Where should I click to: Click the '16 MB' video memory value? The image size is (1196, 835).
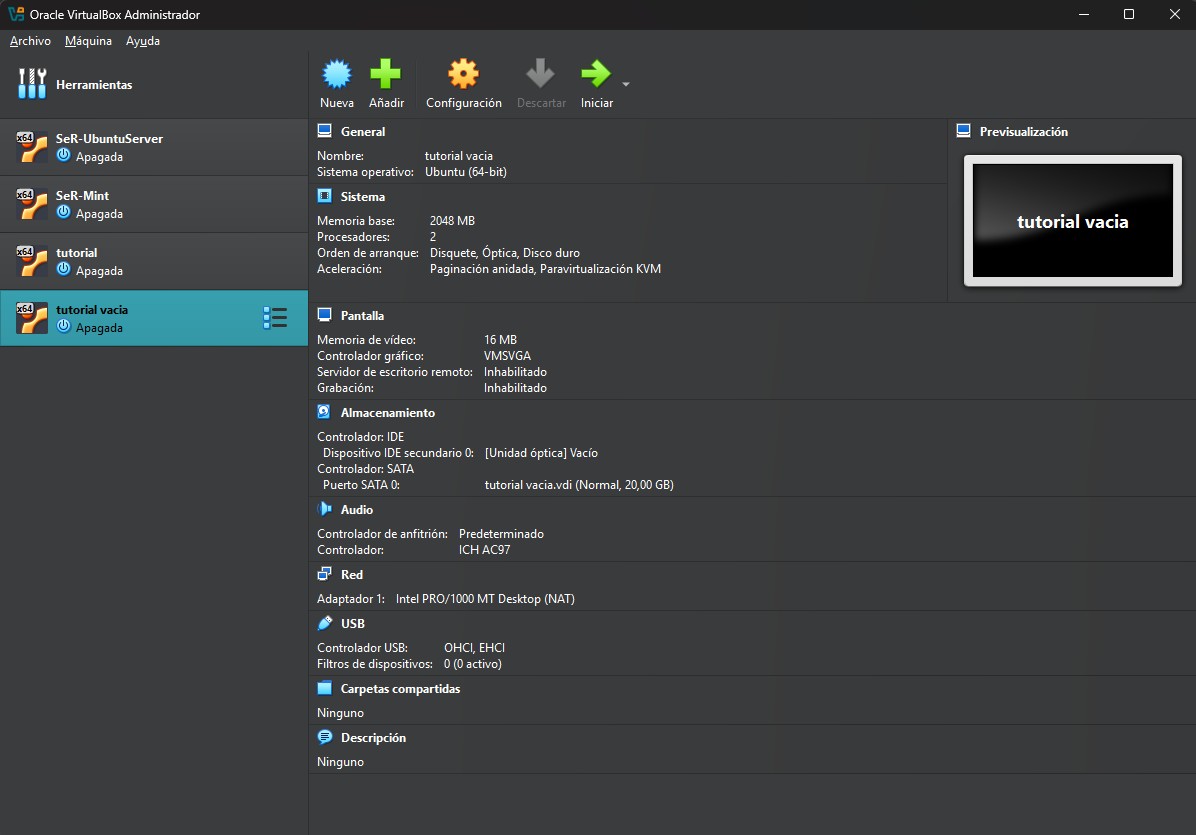[500, 339]
